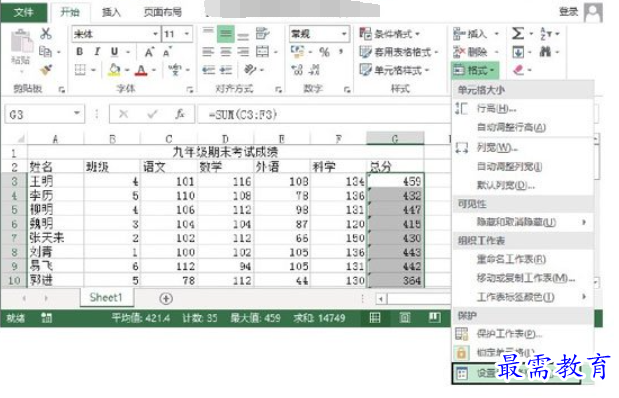Switch to the Page Layout tab
Viewport: 619px width, 398px height.
(x=163, y=12)
